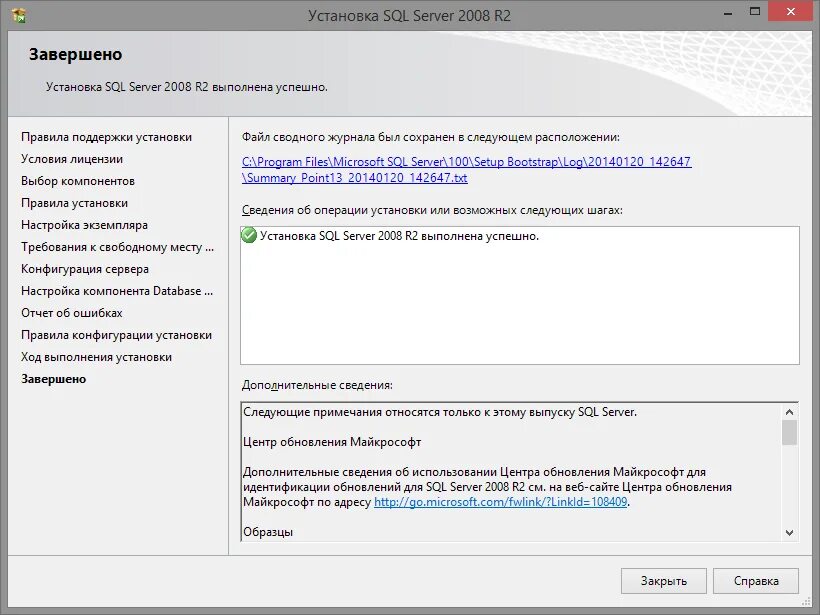Select the Правила поддержки установки step
The height and width of the screenshot is (615, 820).
(106, 137)
